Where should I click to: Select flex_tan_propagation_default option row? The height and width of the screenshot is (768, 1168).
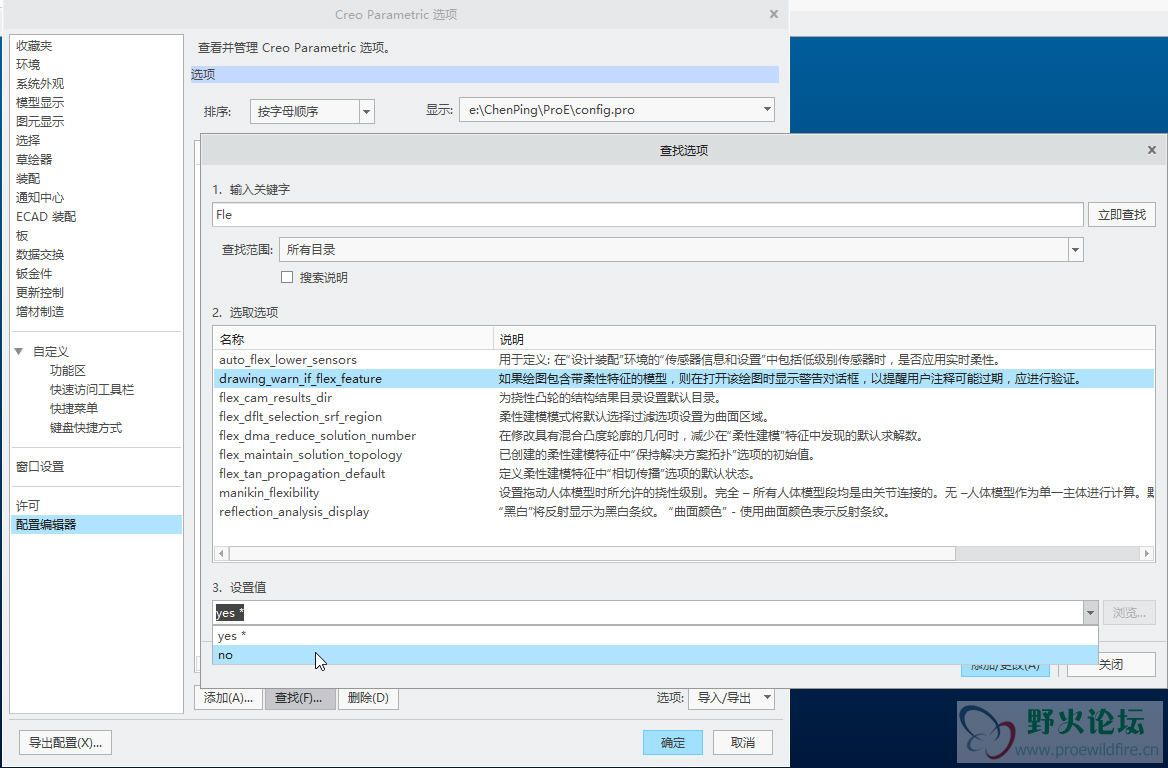(684, 474)
